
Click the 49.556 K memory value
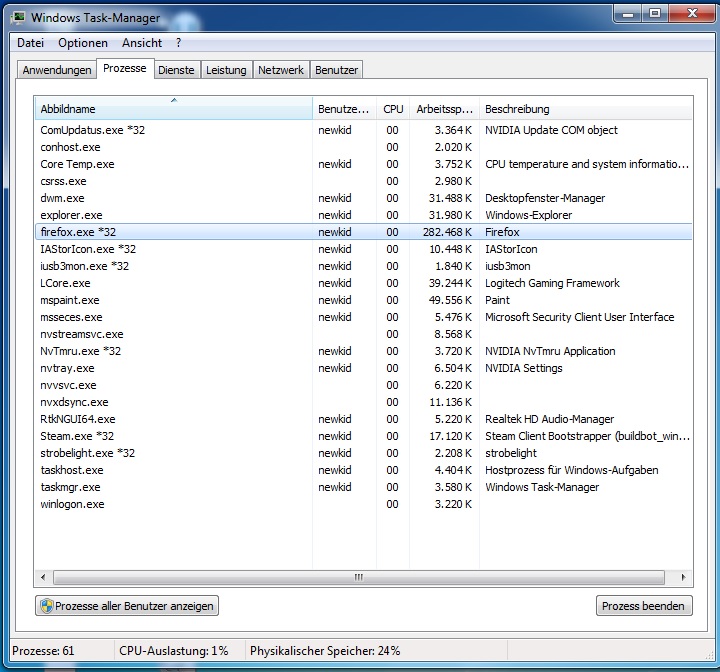[450, 300]
